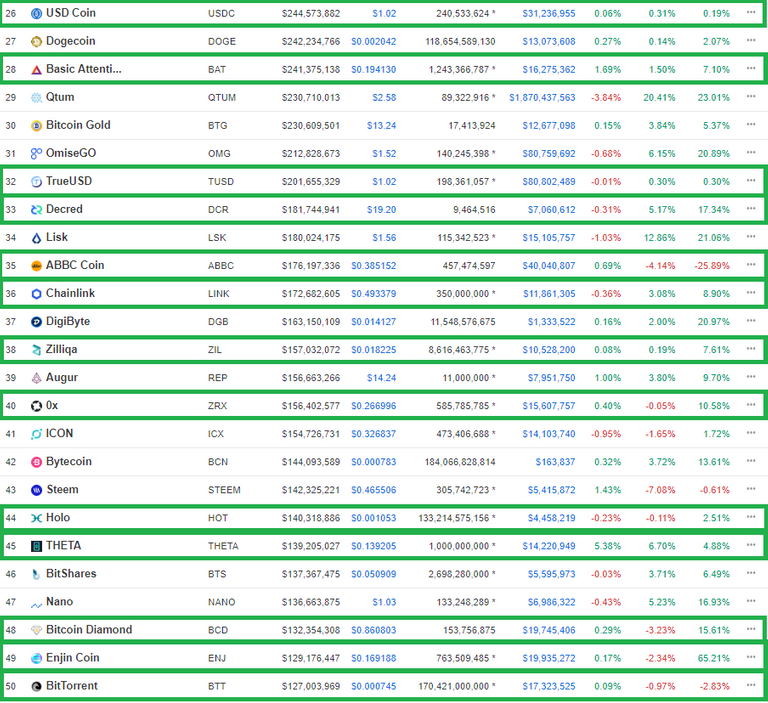The image size is (768, 703).
Task: Click the BitShares logo icon
Action: tap(36, 574)
